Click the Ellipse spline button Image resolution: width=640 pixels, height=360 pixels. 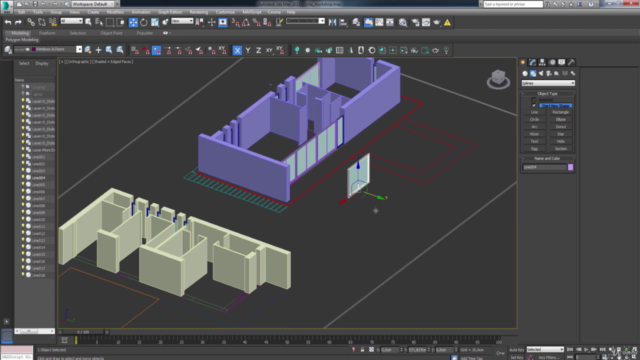(x=560, y=119)
